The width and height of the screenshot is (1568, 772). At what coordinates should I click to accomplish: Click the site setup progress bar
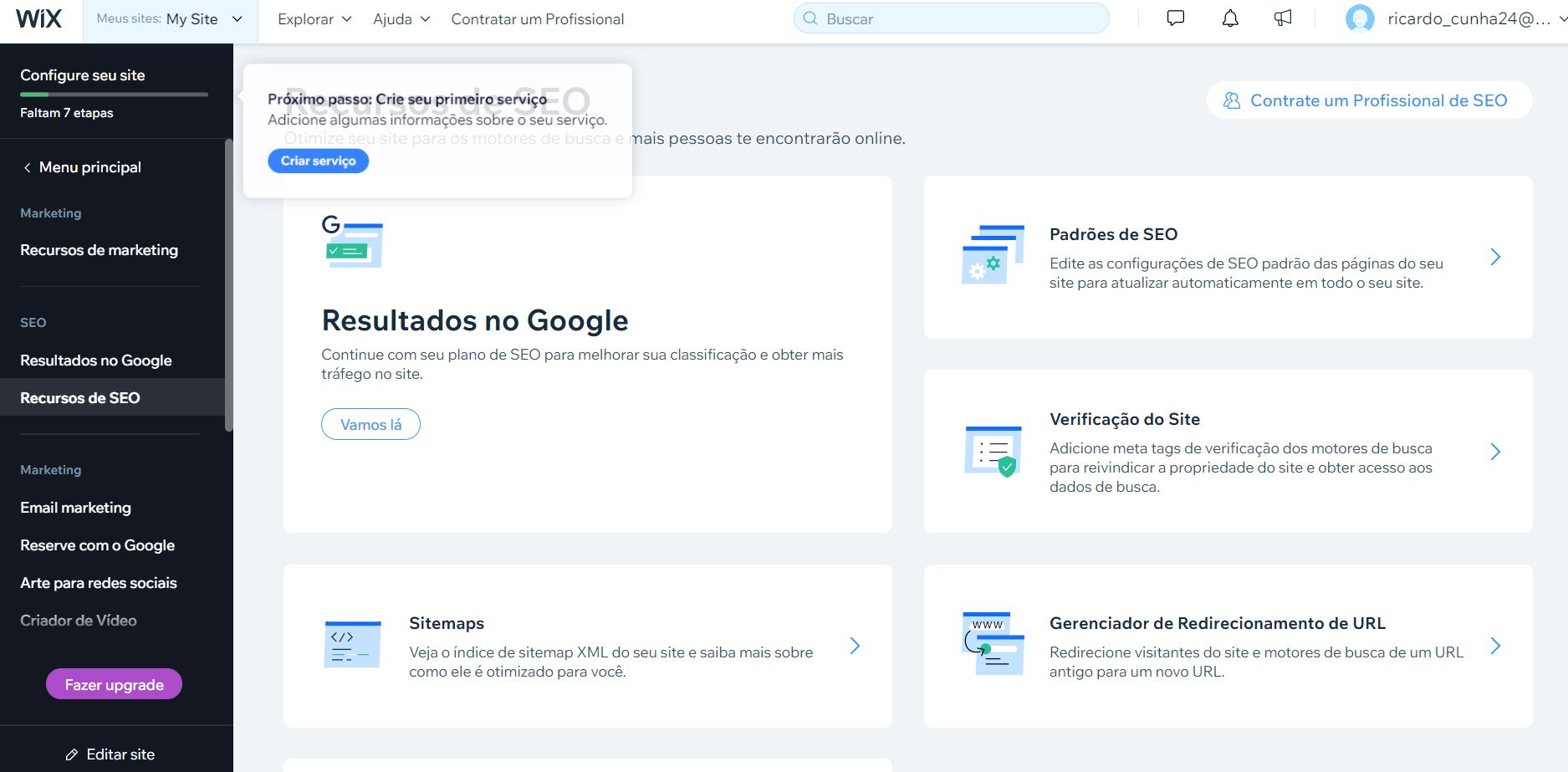(x=114, y=95)
